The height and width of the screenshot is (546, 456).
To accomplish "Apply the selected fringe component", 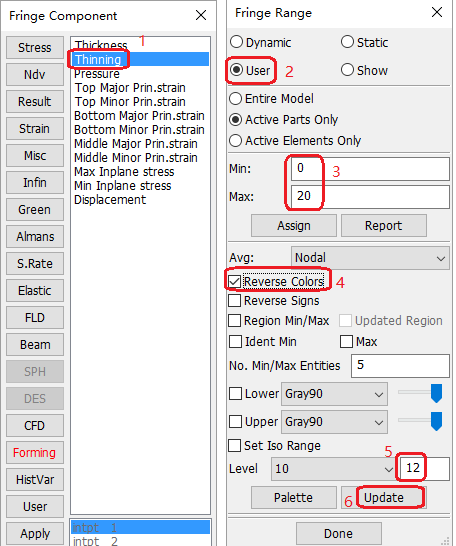I will tap(35, 533).
